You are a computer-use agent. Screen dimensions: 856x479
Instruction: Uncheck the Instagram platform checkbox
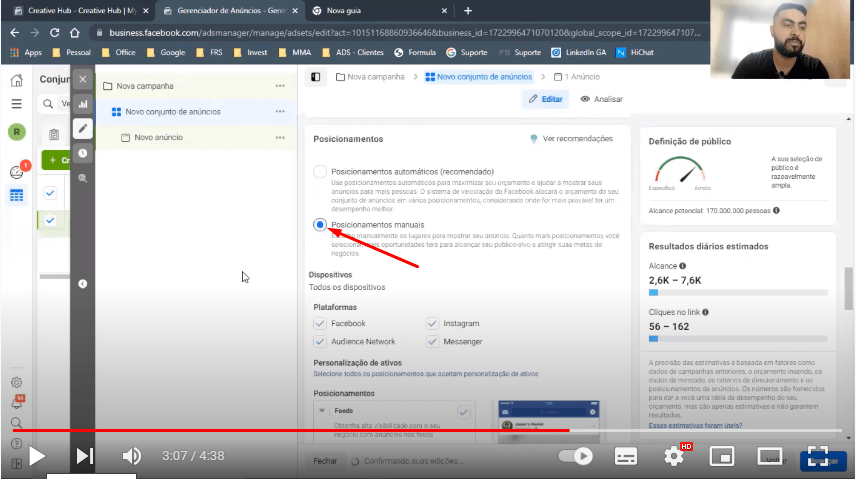coord(432,323)
